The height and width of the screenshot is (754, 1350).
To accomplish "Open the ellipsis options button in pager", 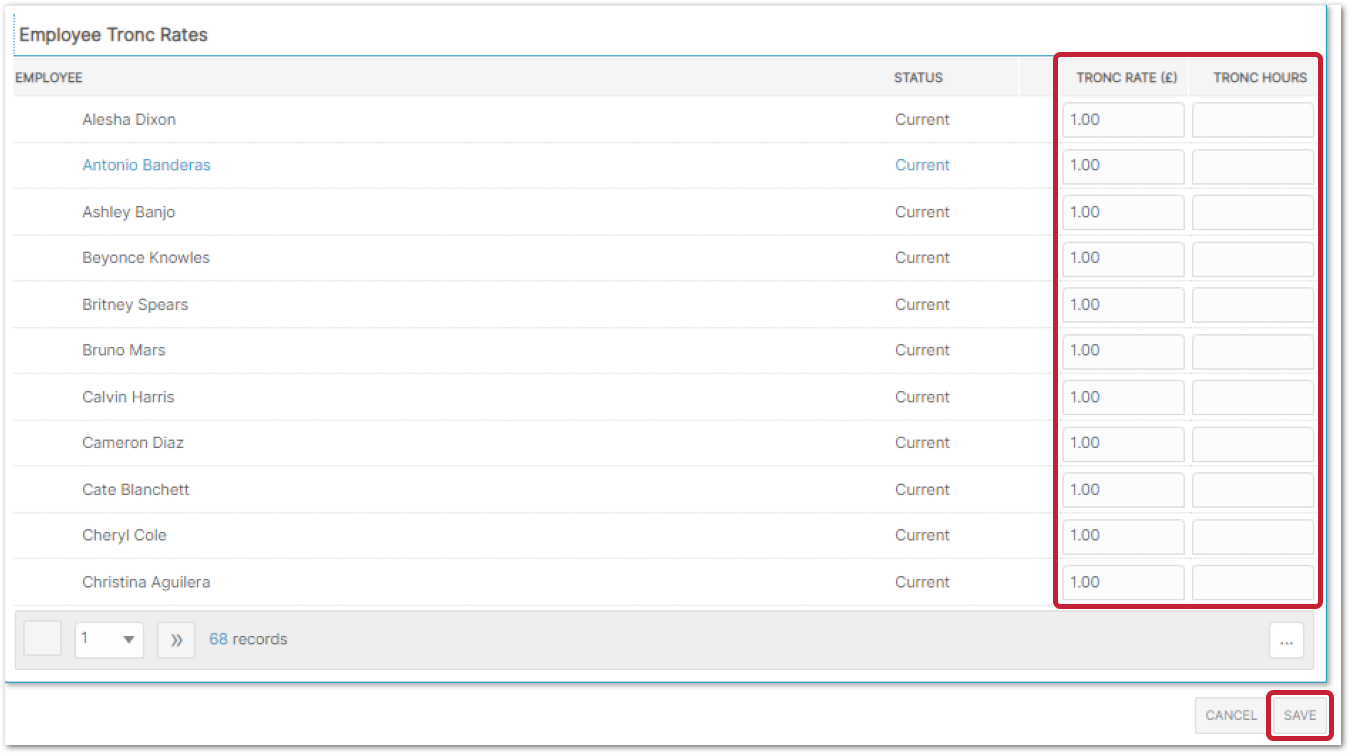I will pos(1286,640).
